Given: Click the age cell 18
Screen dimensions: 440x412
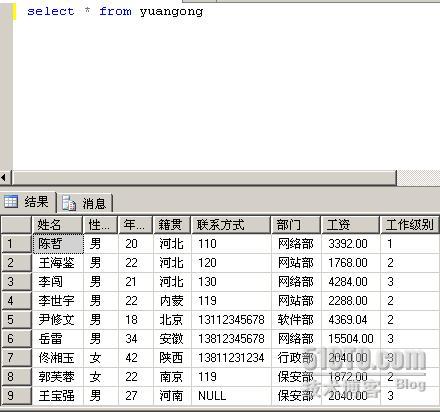Looking at the screenshot, I should [136, 320].
